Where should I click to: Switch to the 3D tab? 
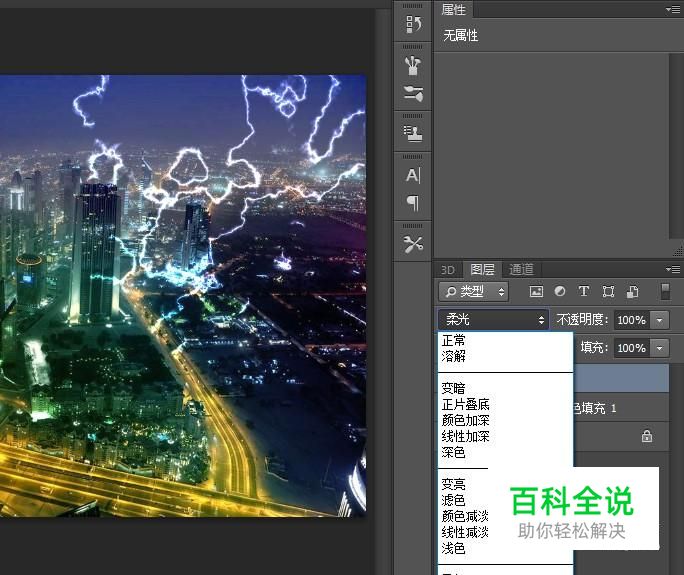pyautogui.click(x=448, y=270)
